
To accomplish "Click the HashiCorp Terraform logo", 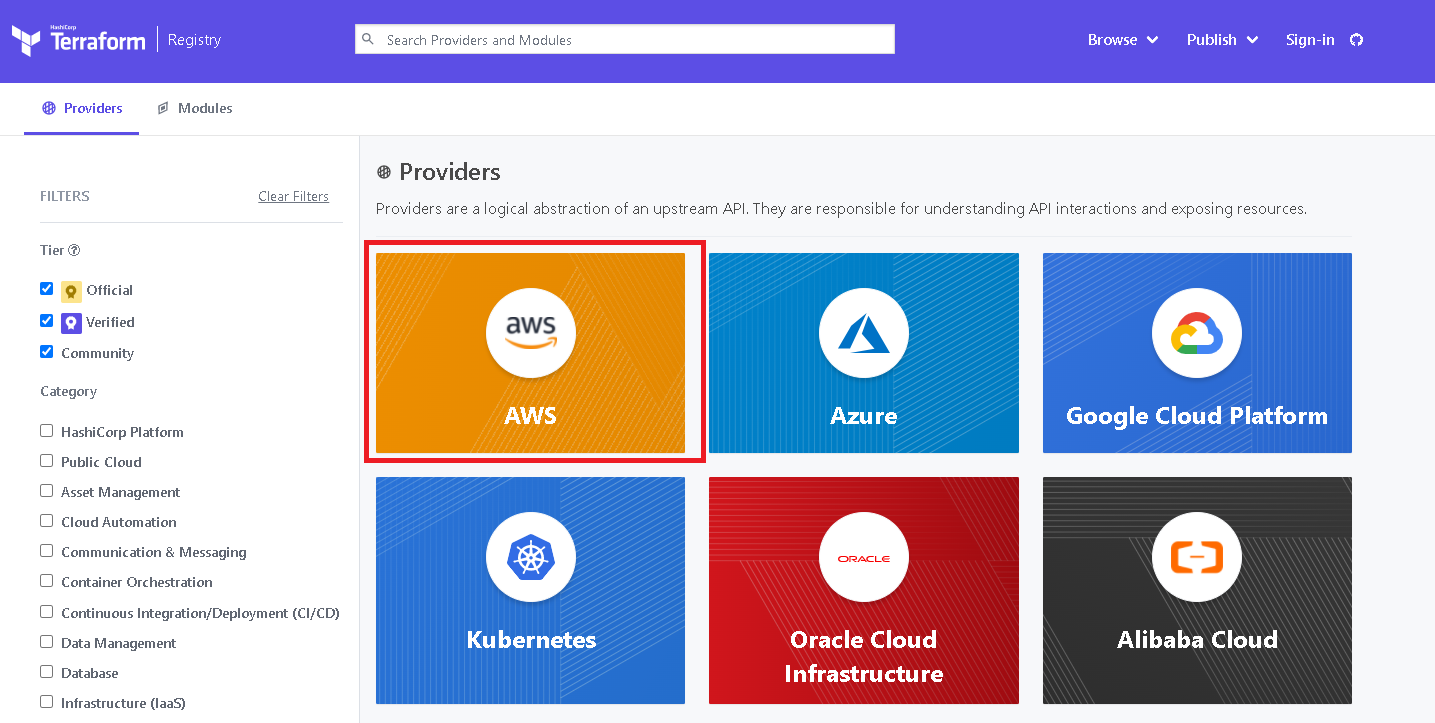I will [x=78, y=40].
